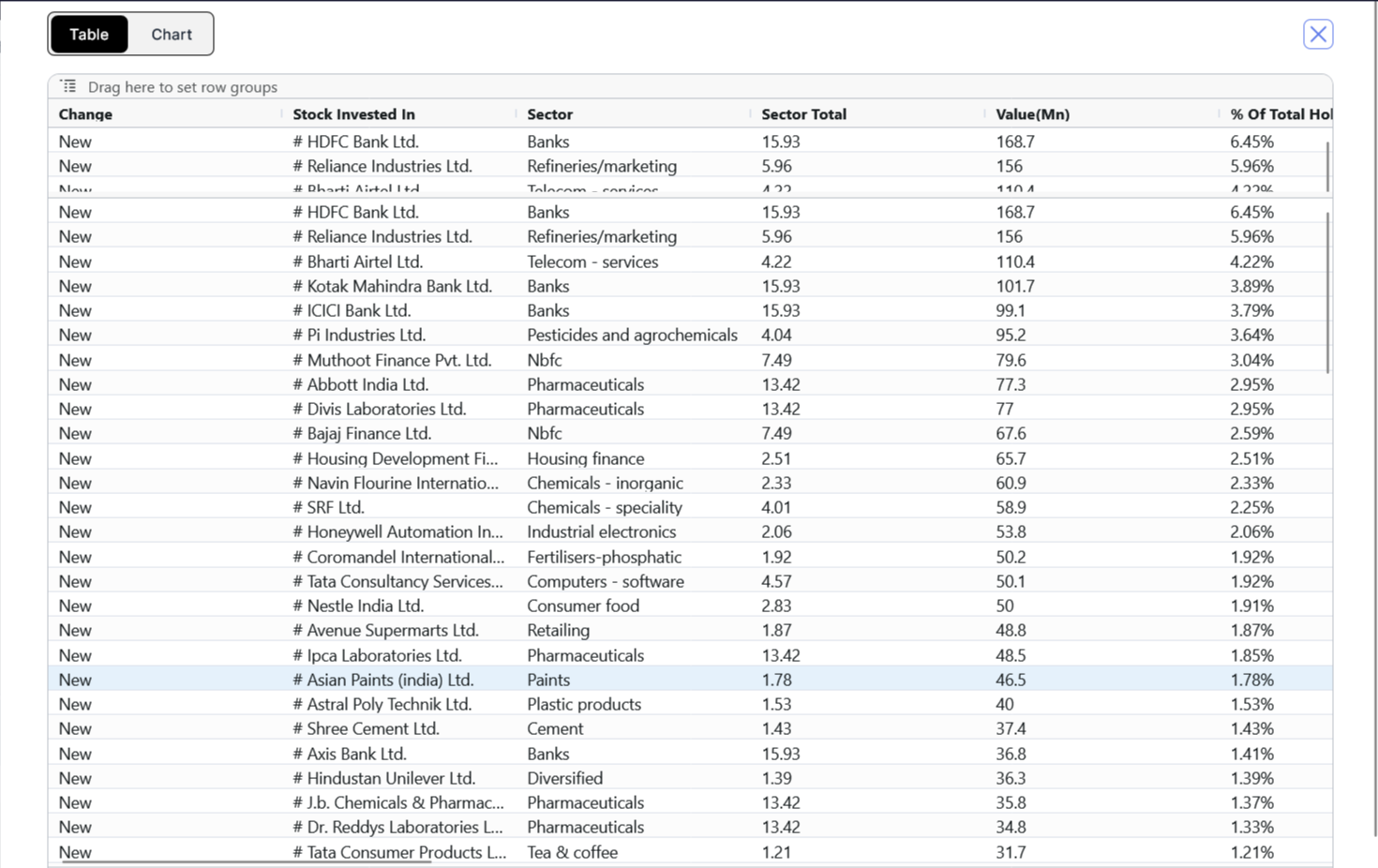Click the Chemicals - inorganic sector cell
This screenshot has height=868, width=1378.
point(634,483)
